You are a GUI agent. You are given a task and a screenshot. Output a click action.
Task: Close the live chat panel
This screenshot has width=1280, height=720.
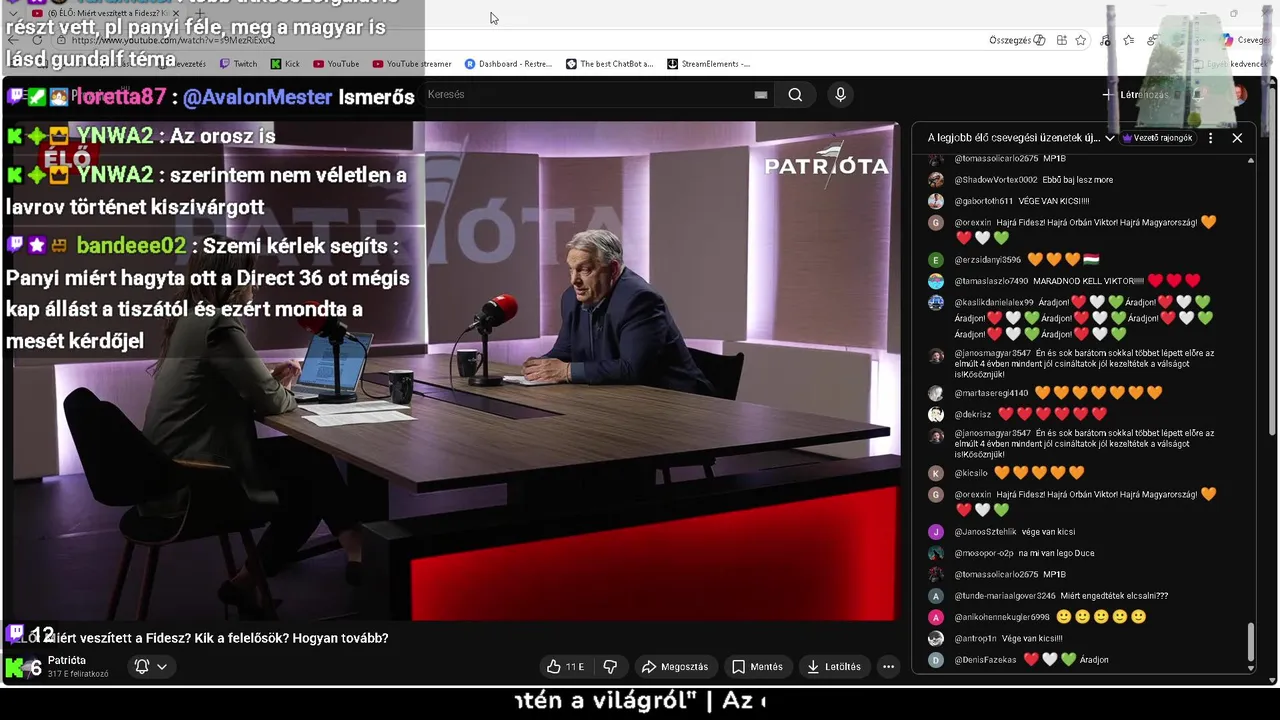coord(1237,138)
